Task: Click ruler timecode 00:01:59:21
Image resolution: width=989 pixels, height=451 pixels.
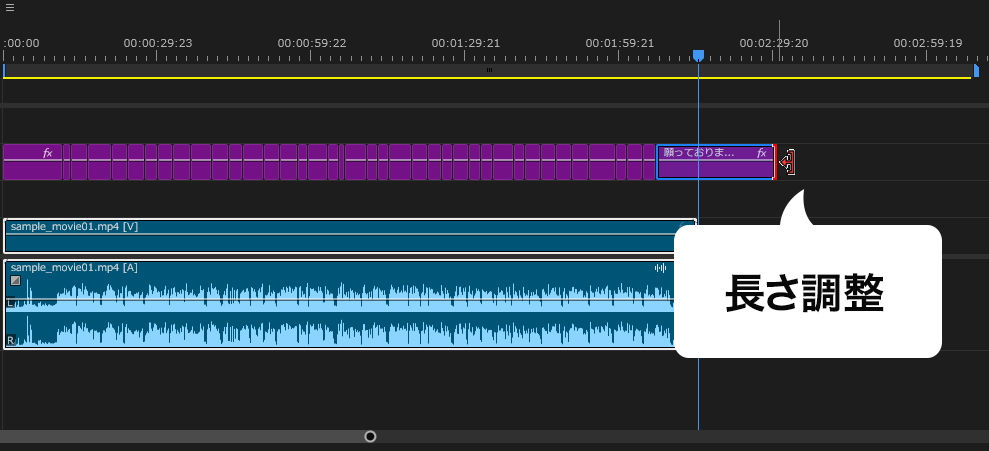Action: pos(620,44)
